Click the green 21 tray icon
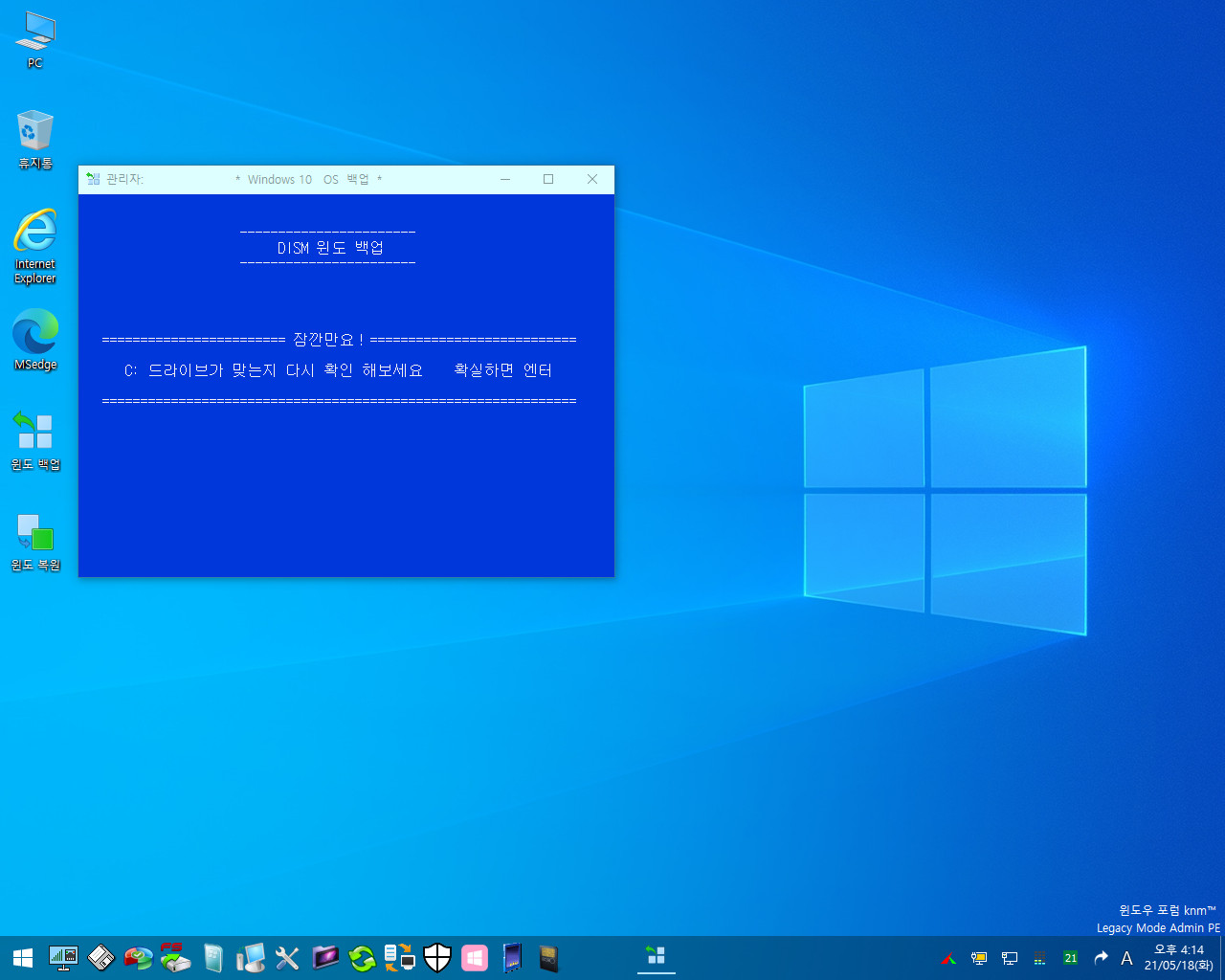The width and height of the screenshot is (1225, 980). 1071,958
